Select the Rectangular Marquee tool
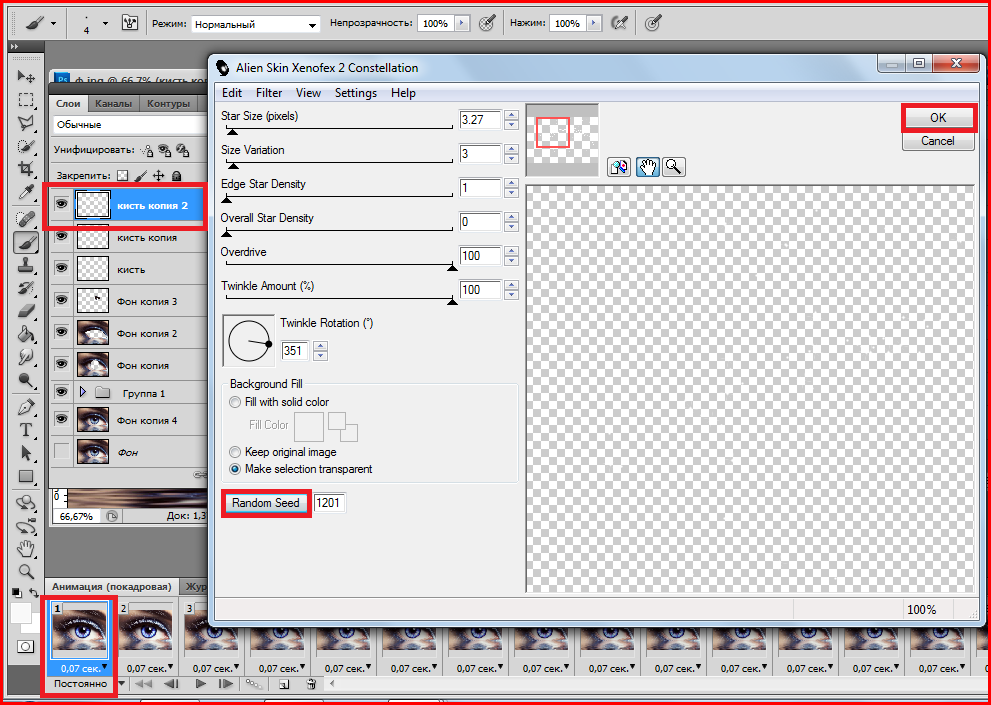Viewport: 991px width, 705px height. coord(25,100)
